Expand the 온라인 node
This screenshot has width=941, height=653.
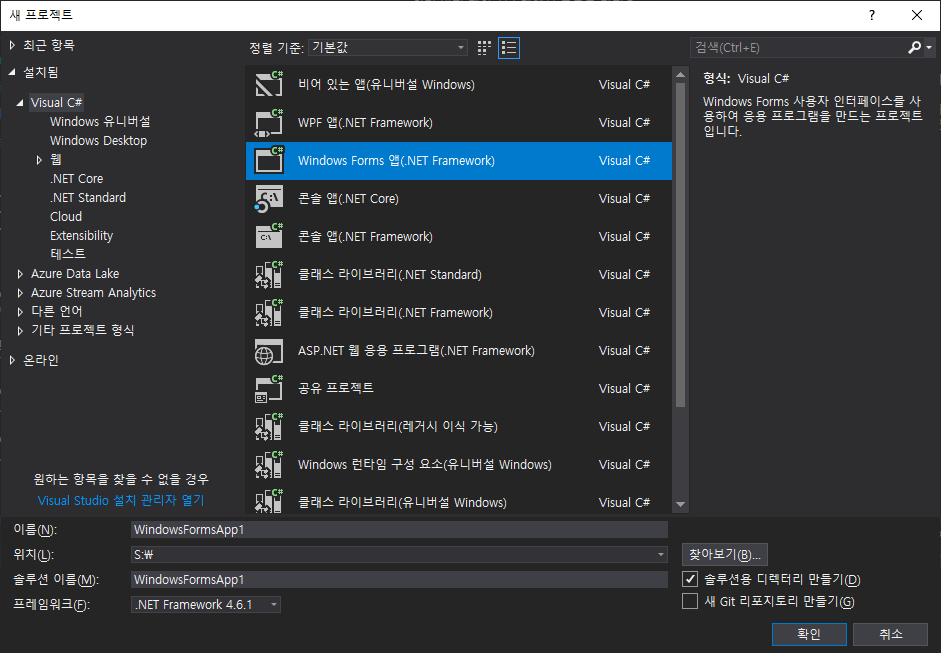[x=12, y=360]
